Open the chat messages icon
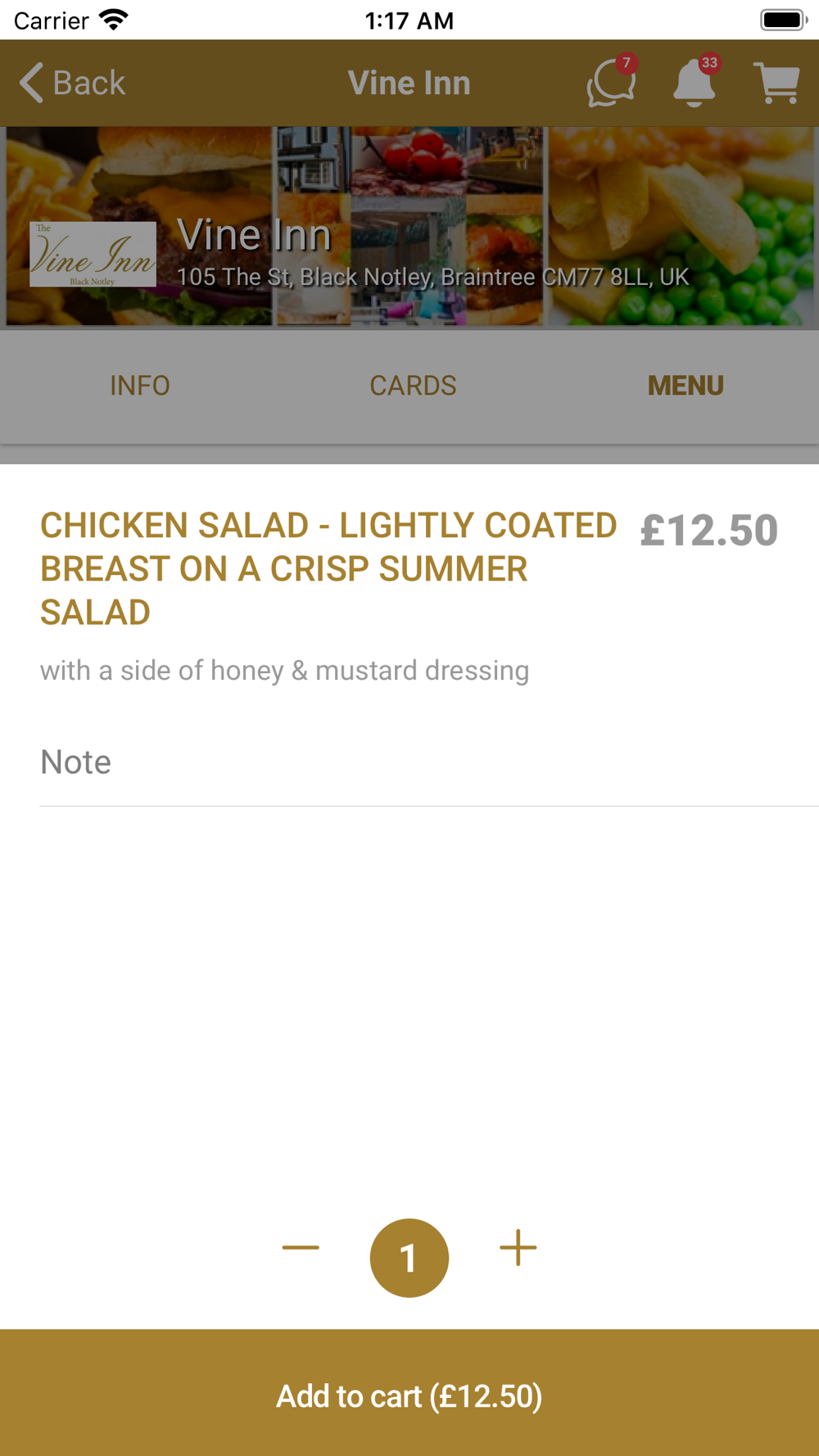Viewport: 819px width, 1456px height. tap(610, 84)
